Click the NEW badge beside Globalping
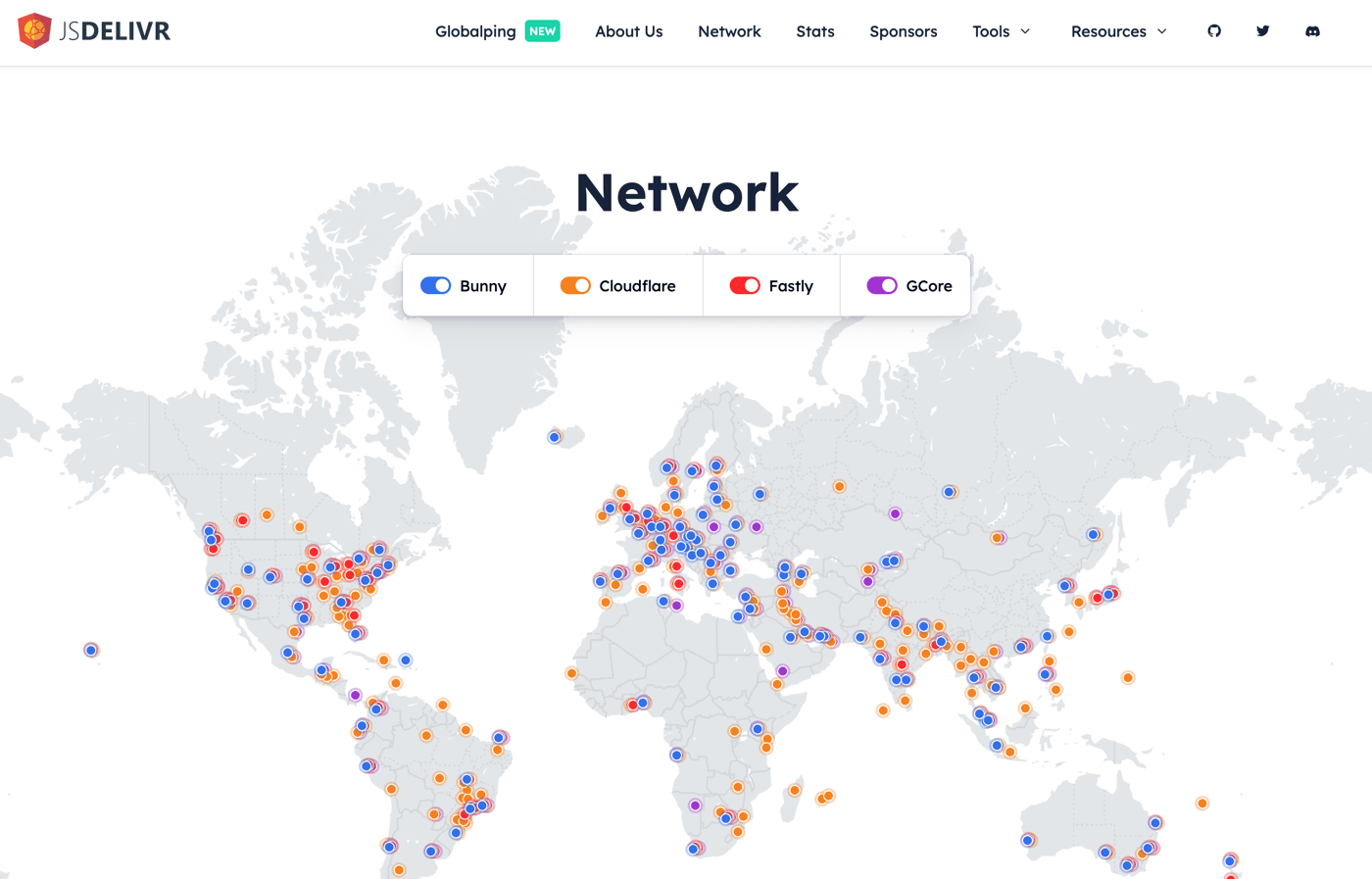The width and height of the screenshot is (1372, 879). click(x=543, y=31)
